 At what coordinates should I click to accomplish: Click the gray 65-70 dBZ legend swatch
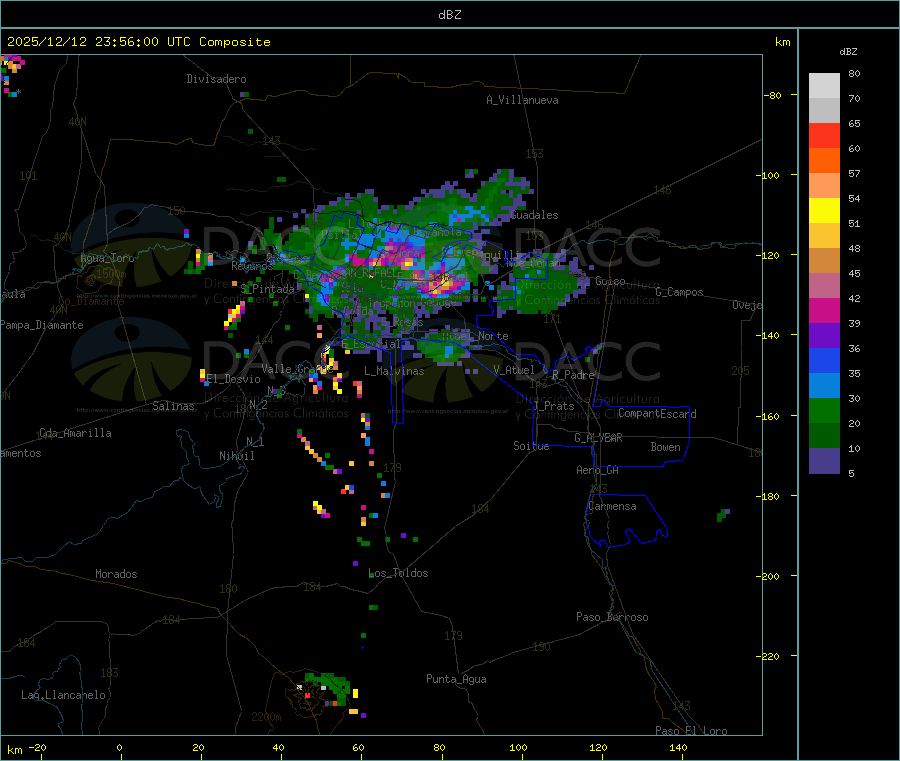824,111
